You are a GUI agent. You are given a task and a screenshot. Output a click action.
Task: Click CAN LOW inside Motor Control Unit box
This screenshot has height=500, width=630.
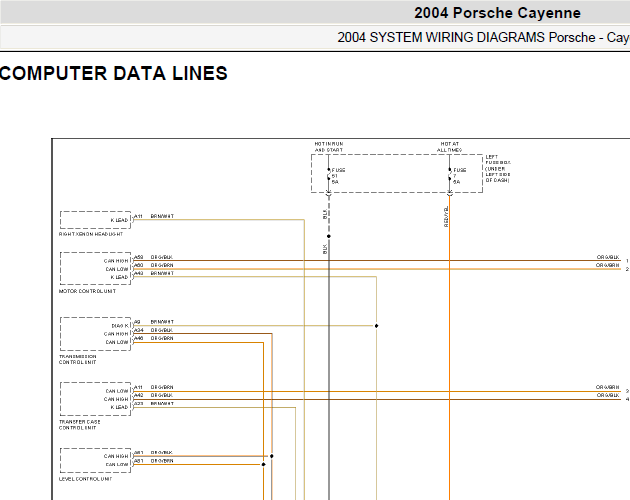click(117, 269)
